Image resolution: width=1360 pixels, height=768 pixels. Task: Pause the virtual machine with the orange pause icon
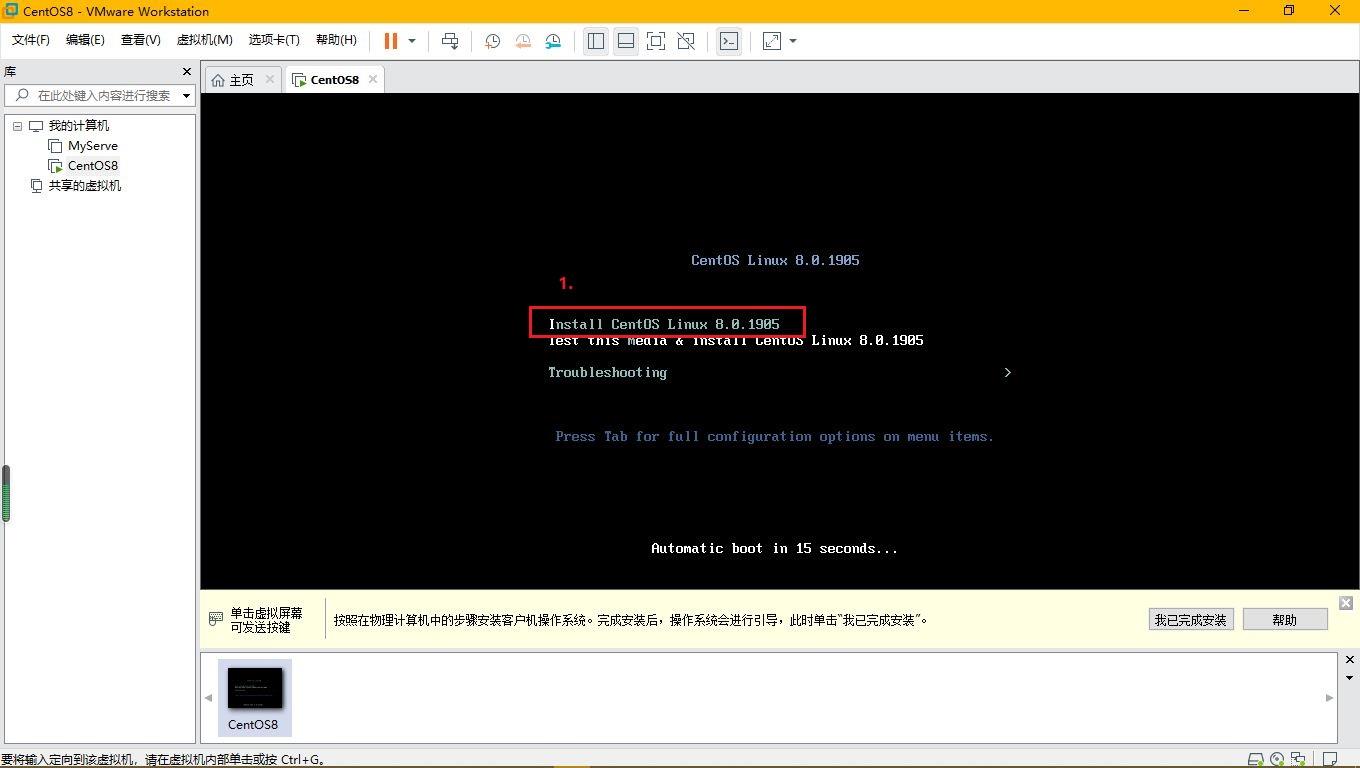pyautogui.click(x=391, y=41)
